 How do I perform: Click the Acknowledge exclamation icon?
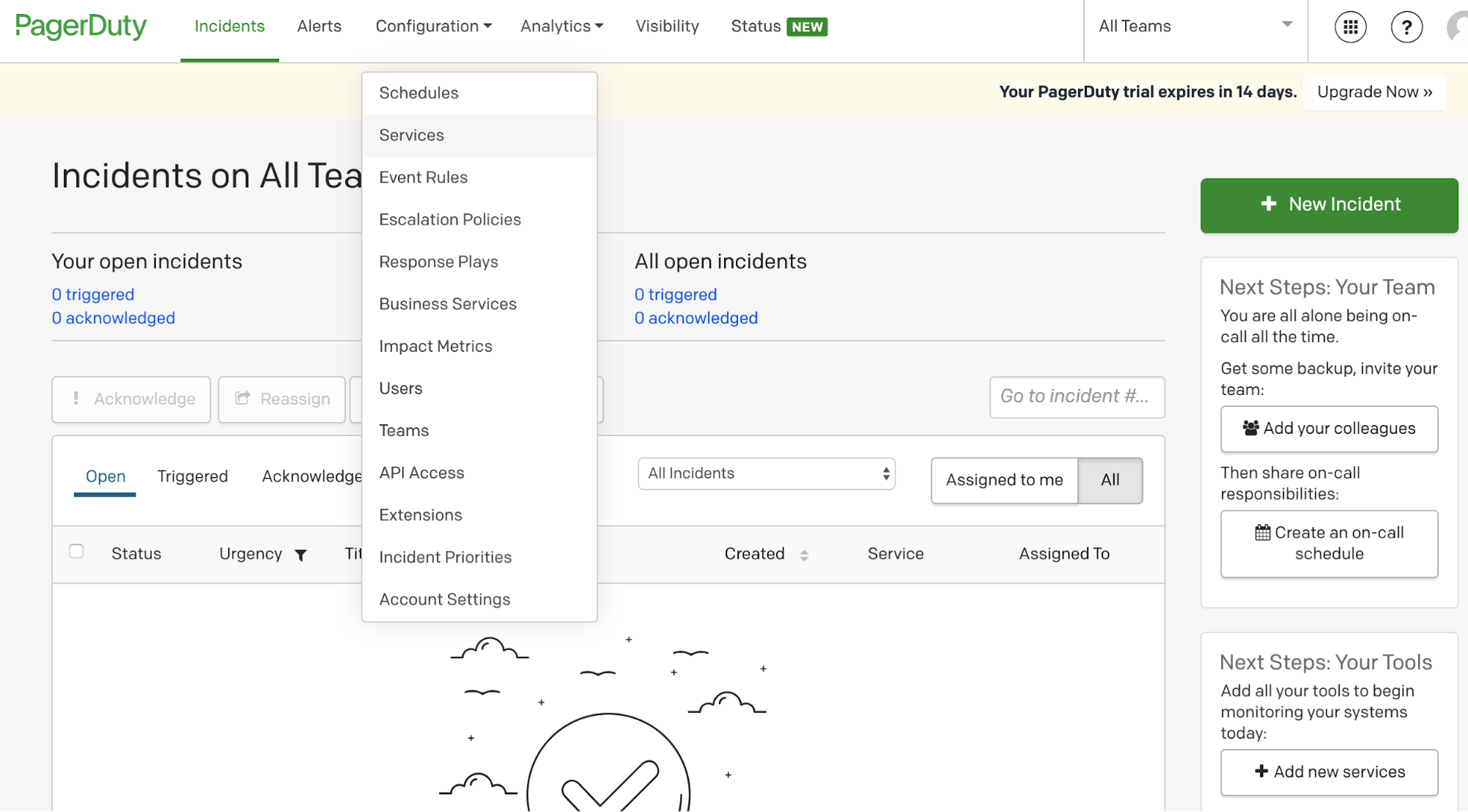pos(76,399)
